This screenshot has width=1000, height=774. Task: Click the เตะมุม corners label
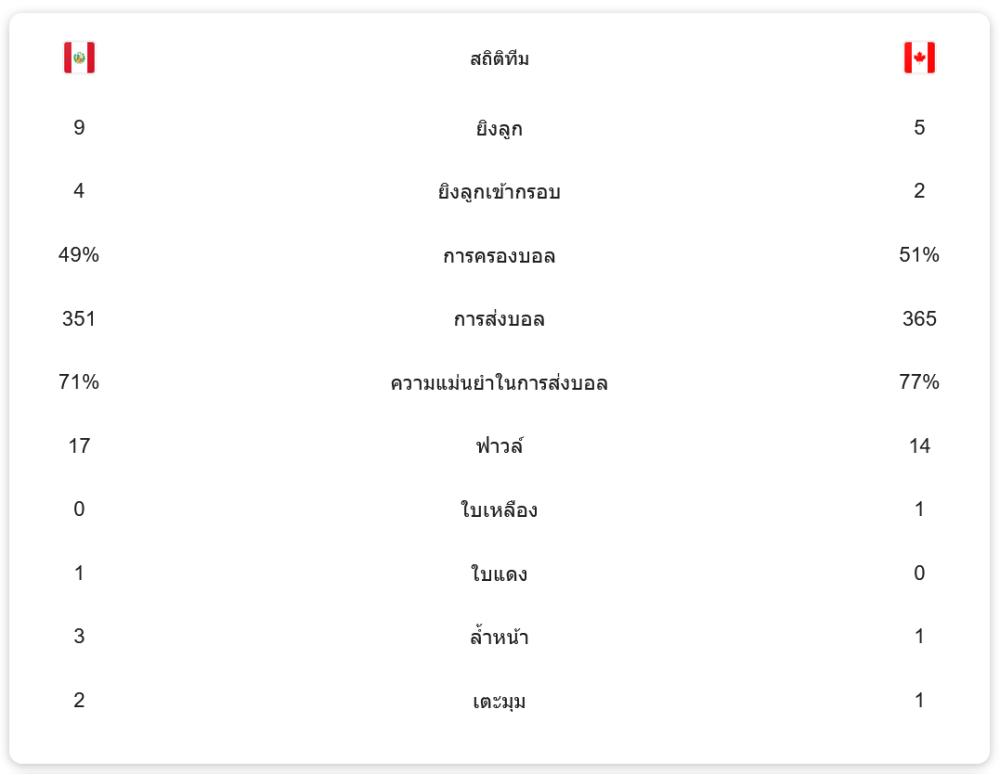tap(499, 701)
